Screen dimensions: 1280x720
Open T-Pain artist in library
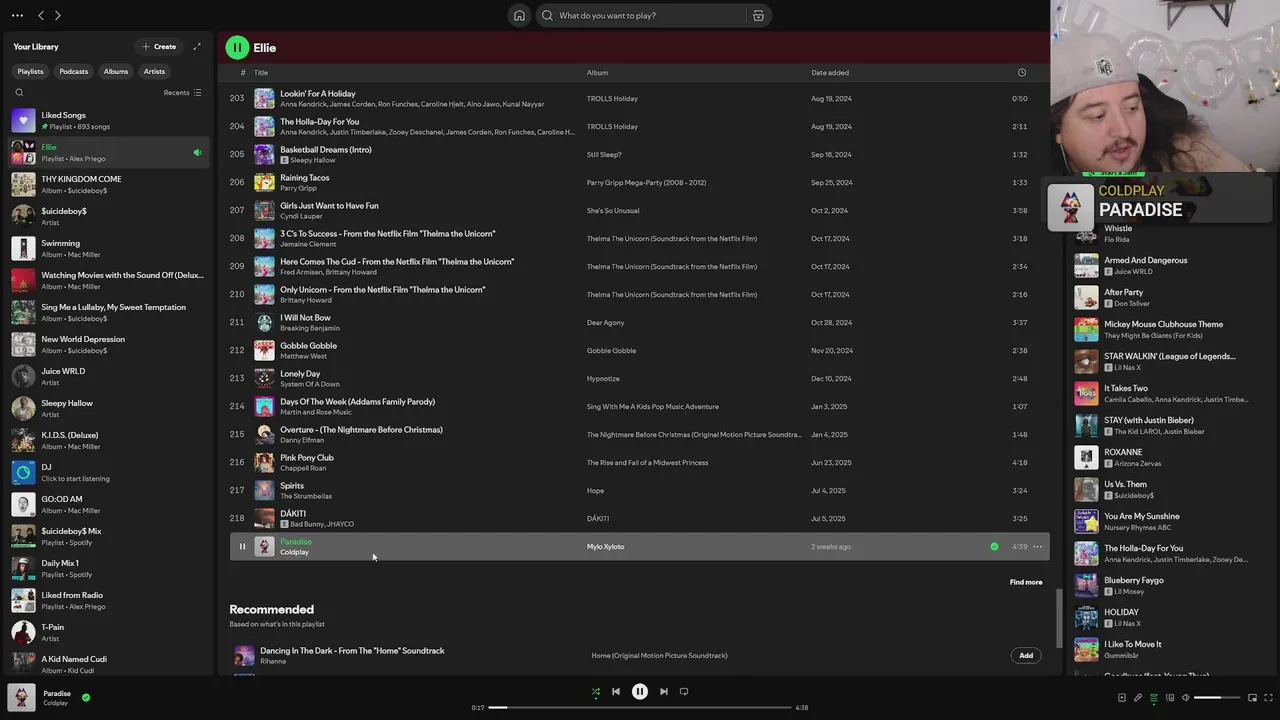pos(108,632)
